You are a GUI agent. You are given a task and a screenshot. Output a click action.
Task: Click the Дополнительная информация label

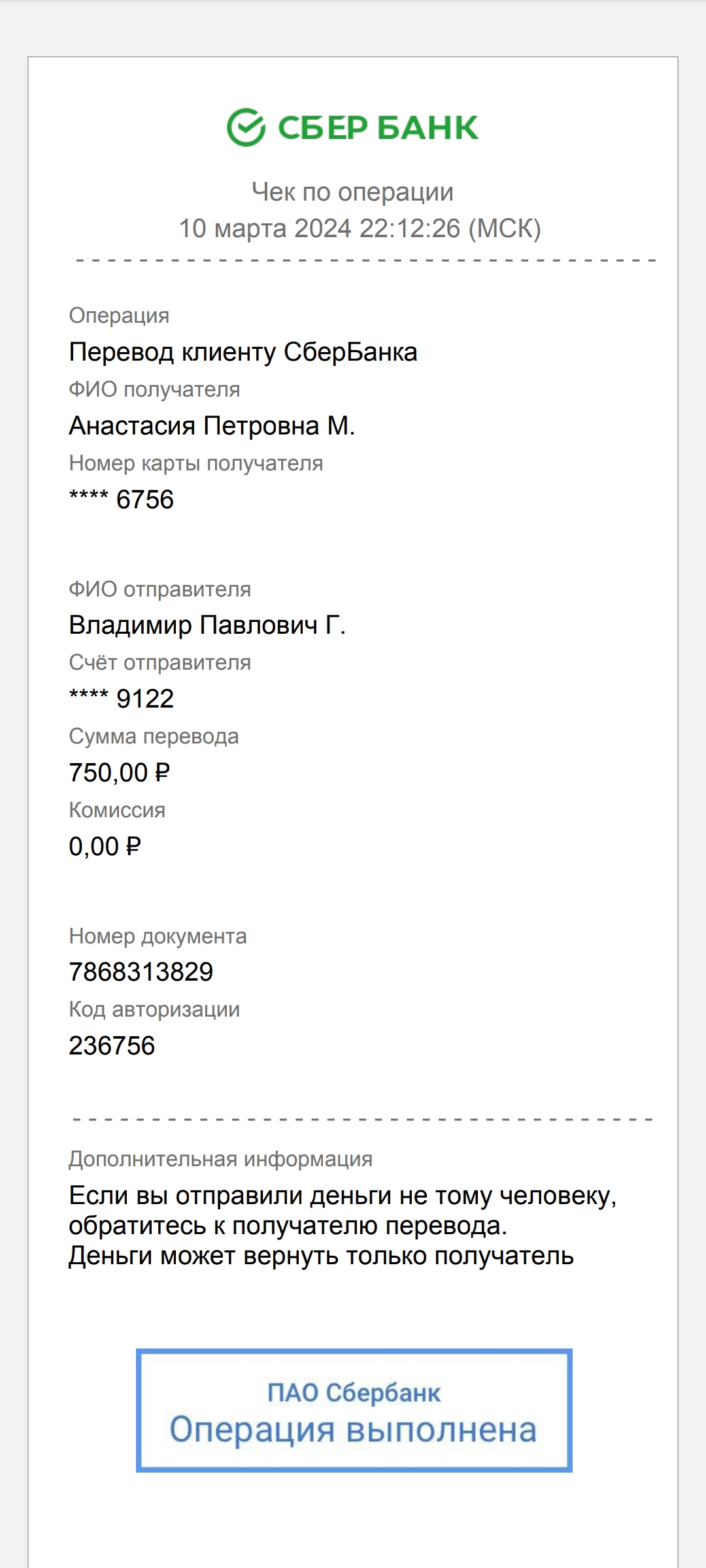pos(221,1159)
